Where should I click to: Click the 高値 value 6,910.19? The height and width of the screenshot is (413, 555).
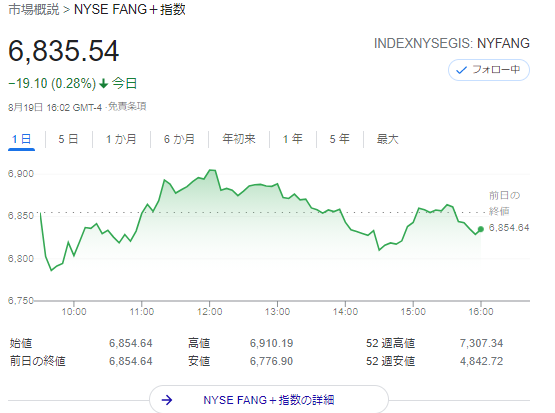click(271, 343)
